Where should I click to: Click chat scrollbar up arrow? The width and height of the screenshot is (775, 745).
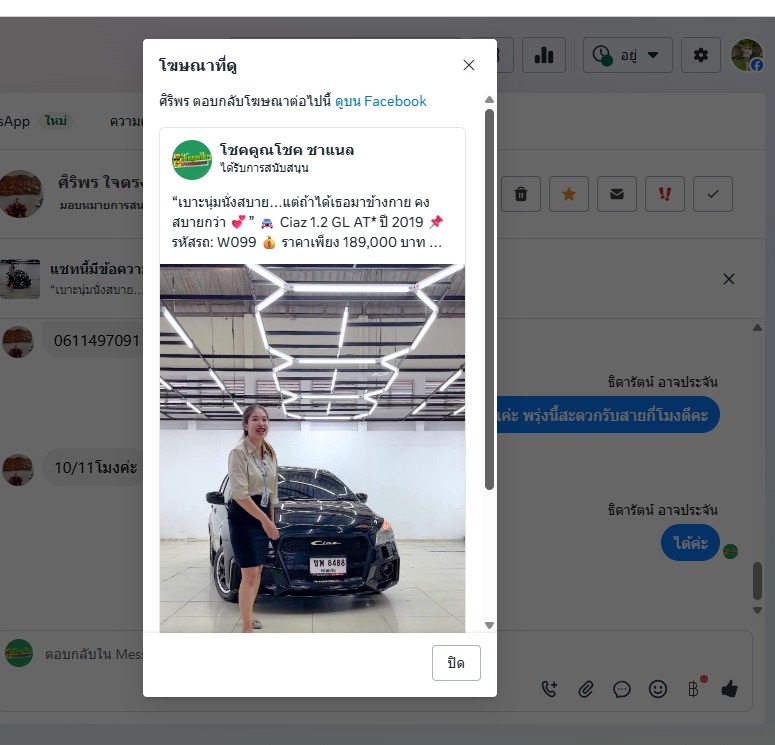[x=757, y=327]
